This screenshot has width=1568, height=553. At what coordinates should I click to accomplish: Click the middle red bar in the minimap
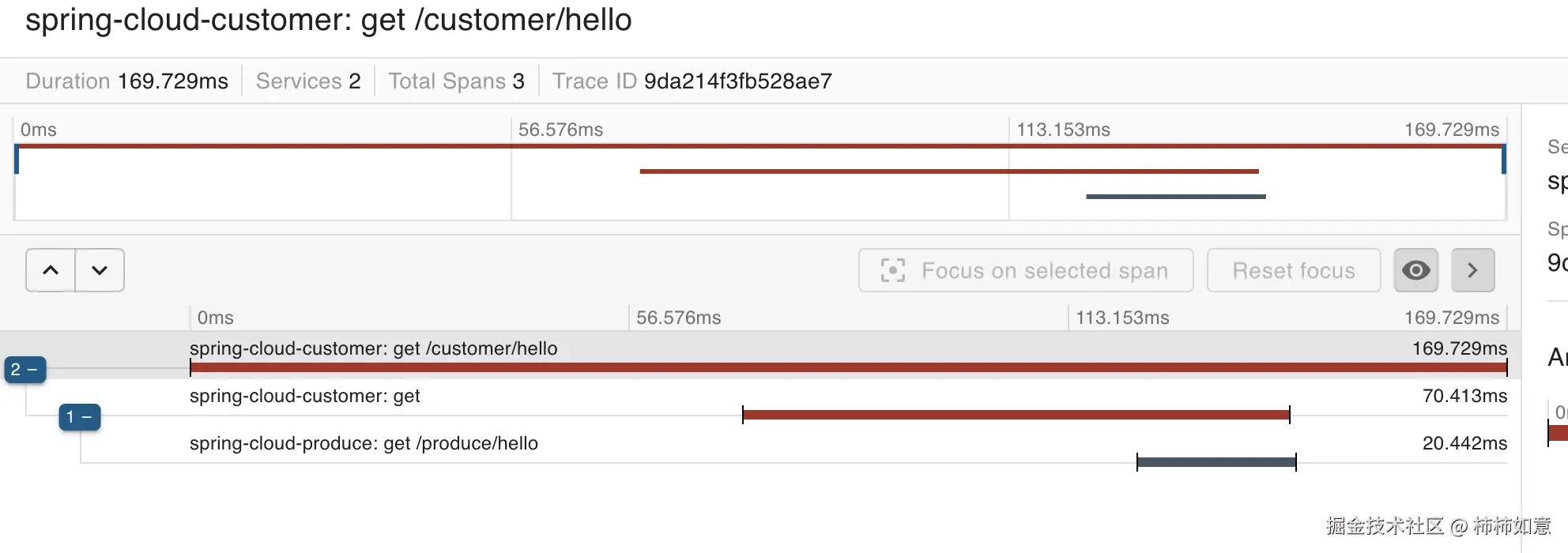click(948, 171)
